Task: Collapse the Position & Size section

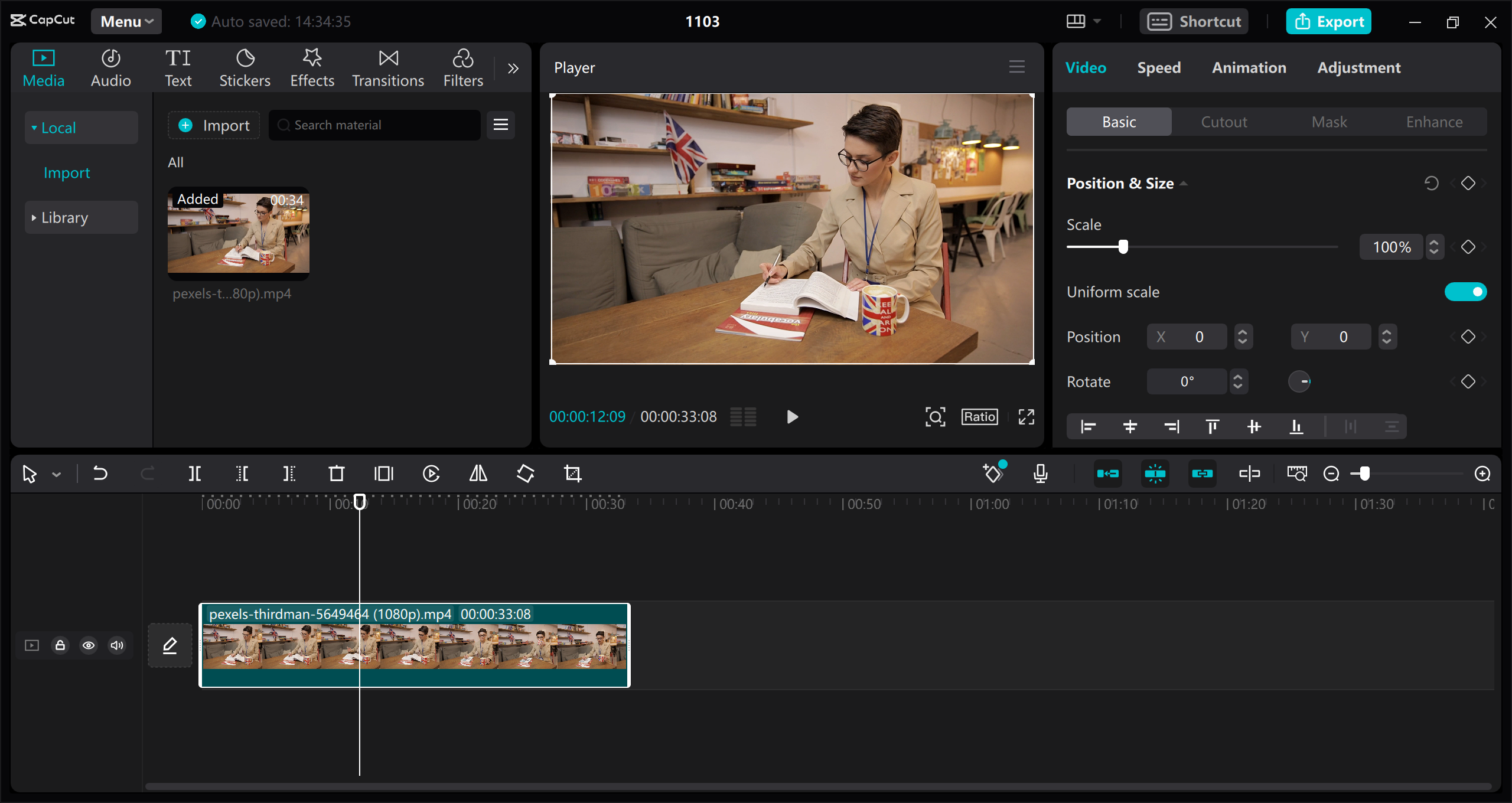Action: pyautogui.click(x=1184, y=183)
